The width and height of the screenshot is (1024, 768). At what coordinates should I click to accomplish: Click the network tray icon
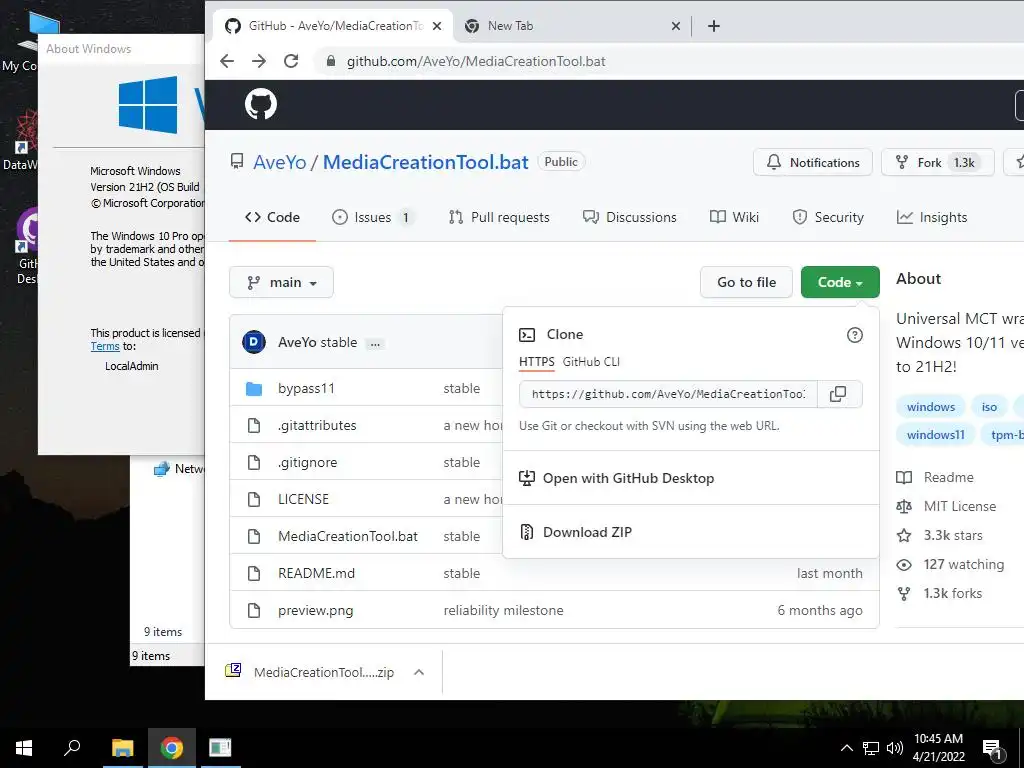pos(871,748)
